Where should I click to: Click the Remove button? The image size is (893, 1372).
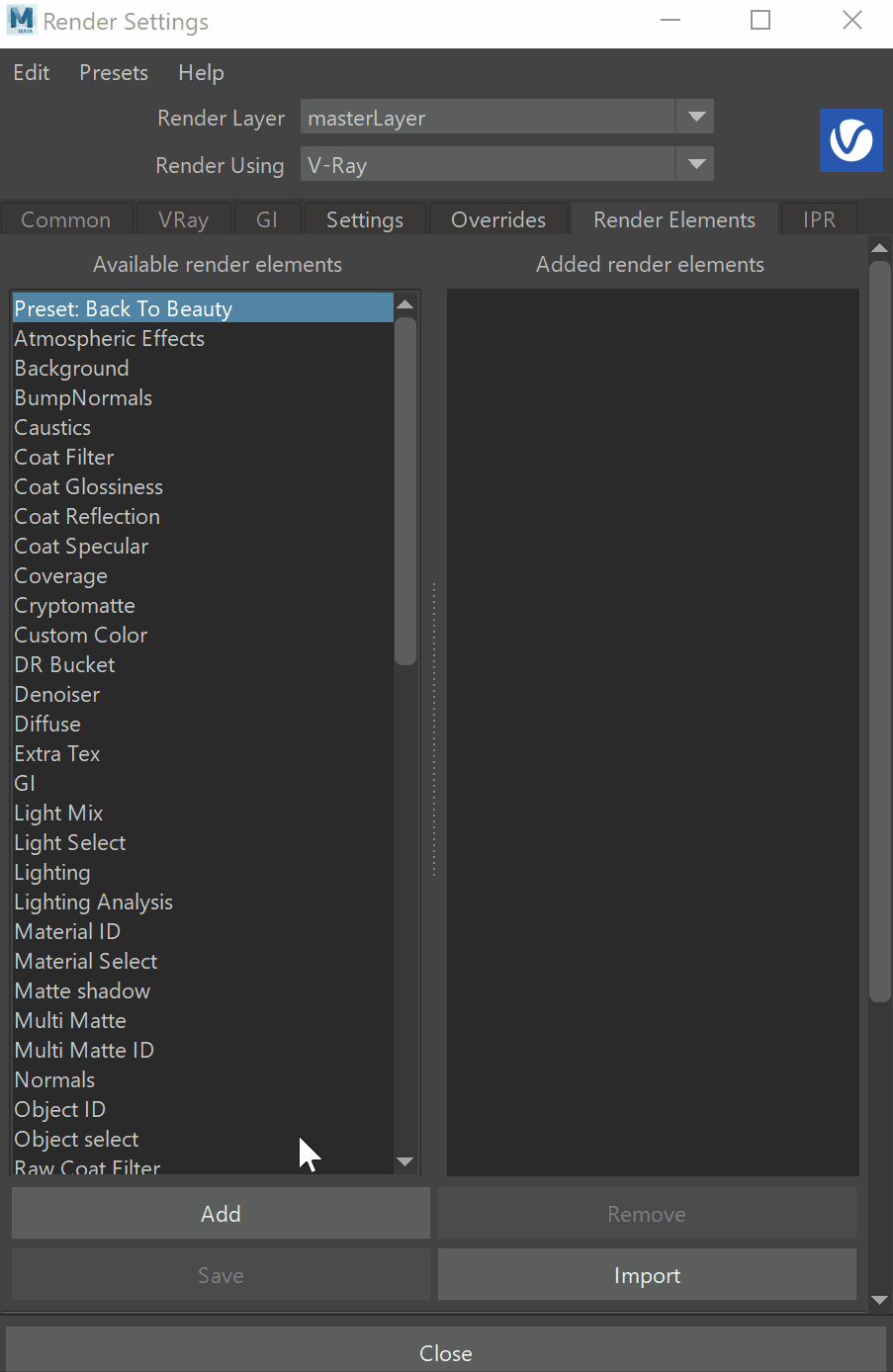click(647, 1214)
